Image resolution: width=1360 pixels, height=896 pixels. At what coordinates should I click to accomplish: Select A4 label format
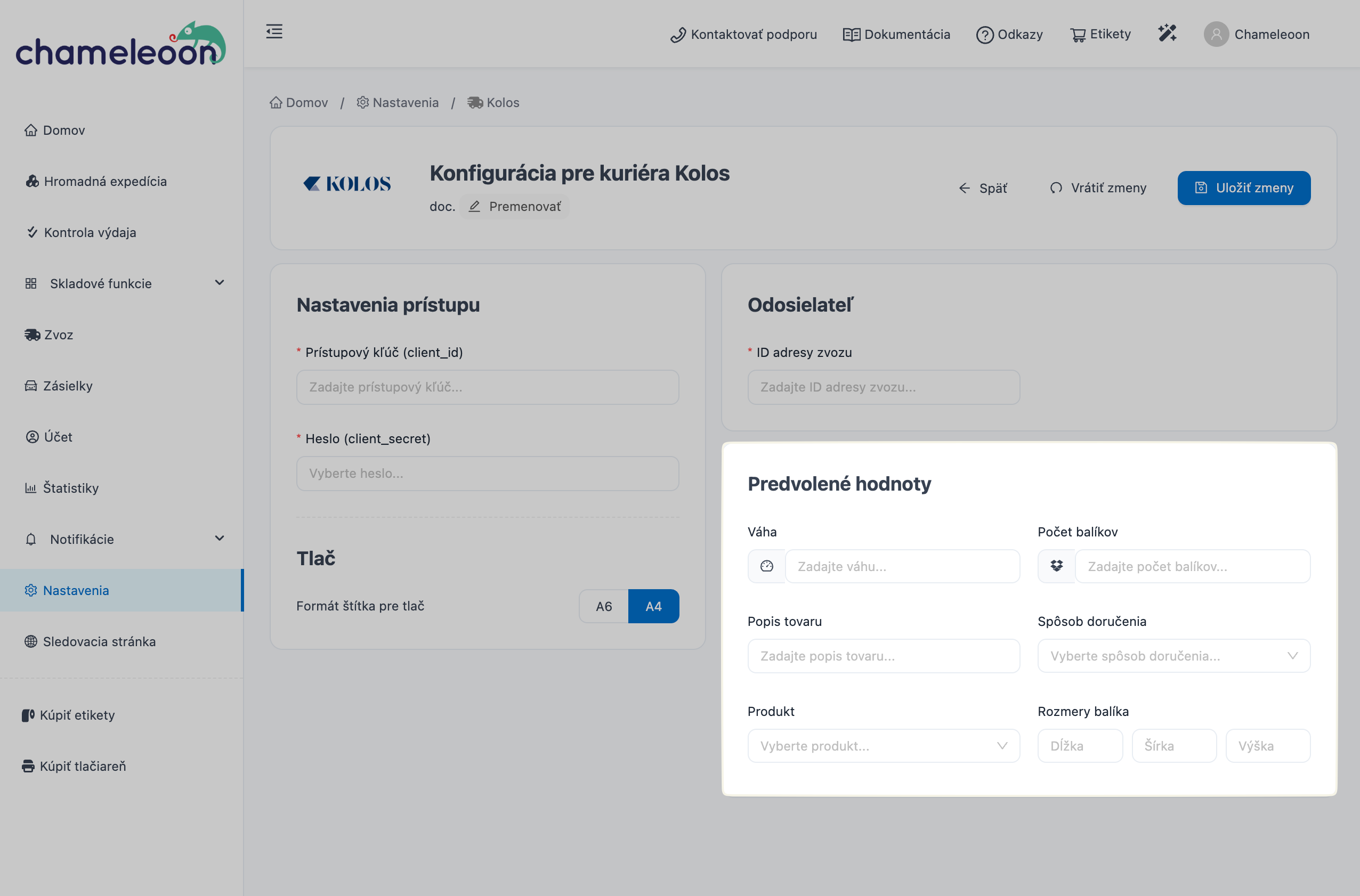pos(653,606)
